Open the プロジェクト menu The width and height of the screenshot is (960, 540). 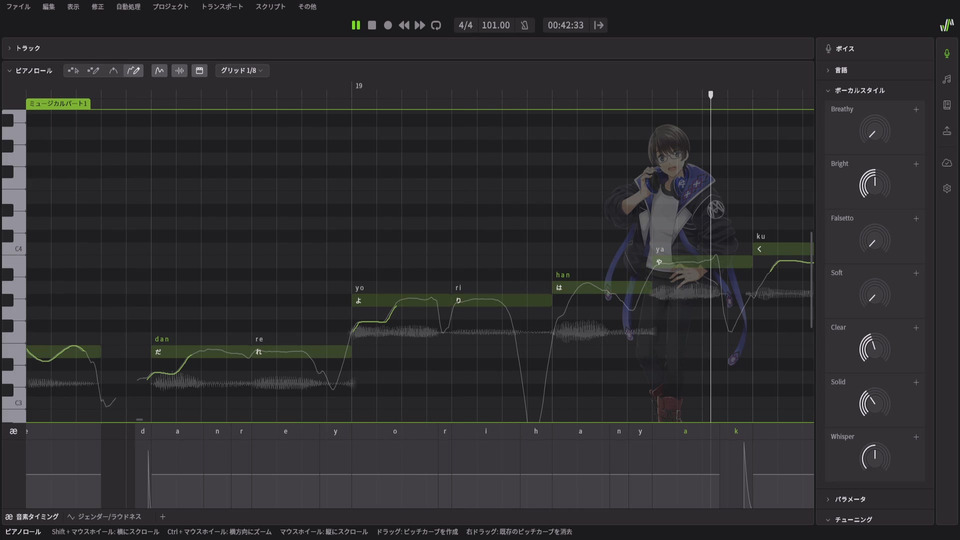pyautogui.click(x=171, y=7)
